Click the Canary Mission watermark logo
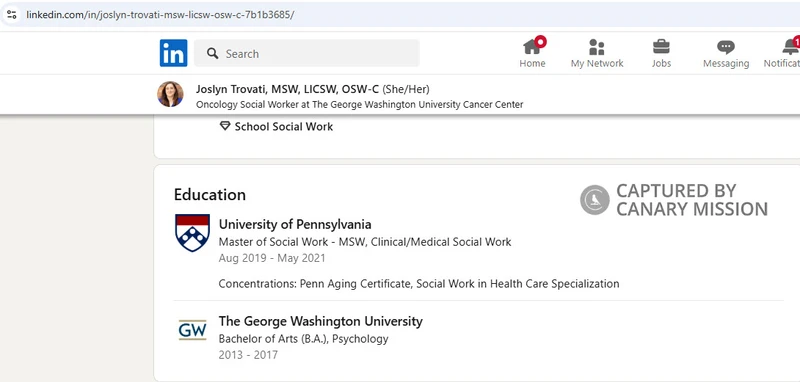The height and width of the screenshot is (382, 800). [594, 200]
